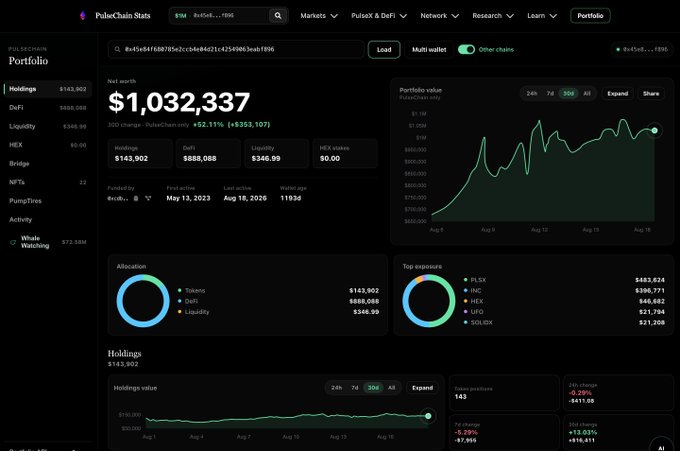This screenshot has width=680, height=451.
Task: Click the Whale Watching icon in sidebar
Action: pyautogui.click(x=13, y=242)
